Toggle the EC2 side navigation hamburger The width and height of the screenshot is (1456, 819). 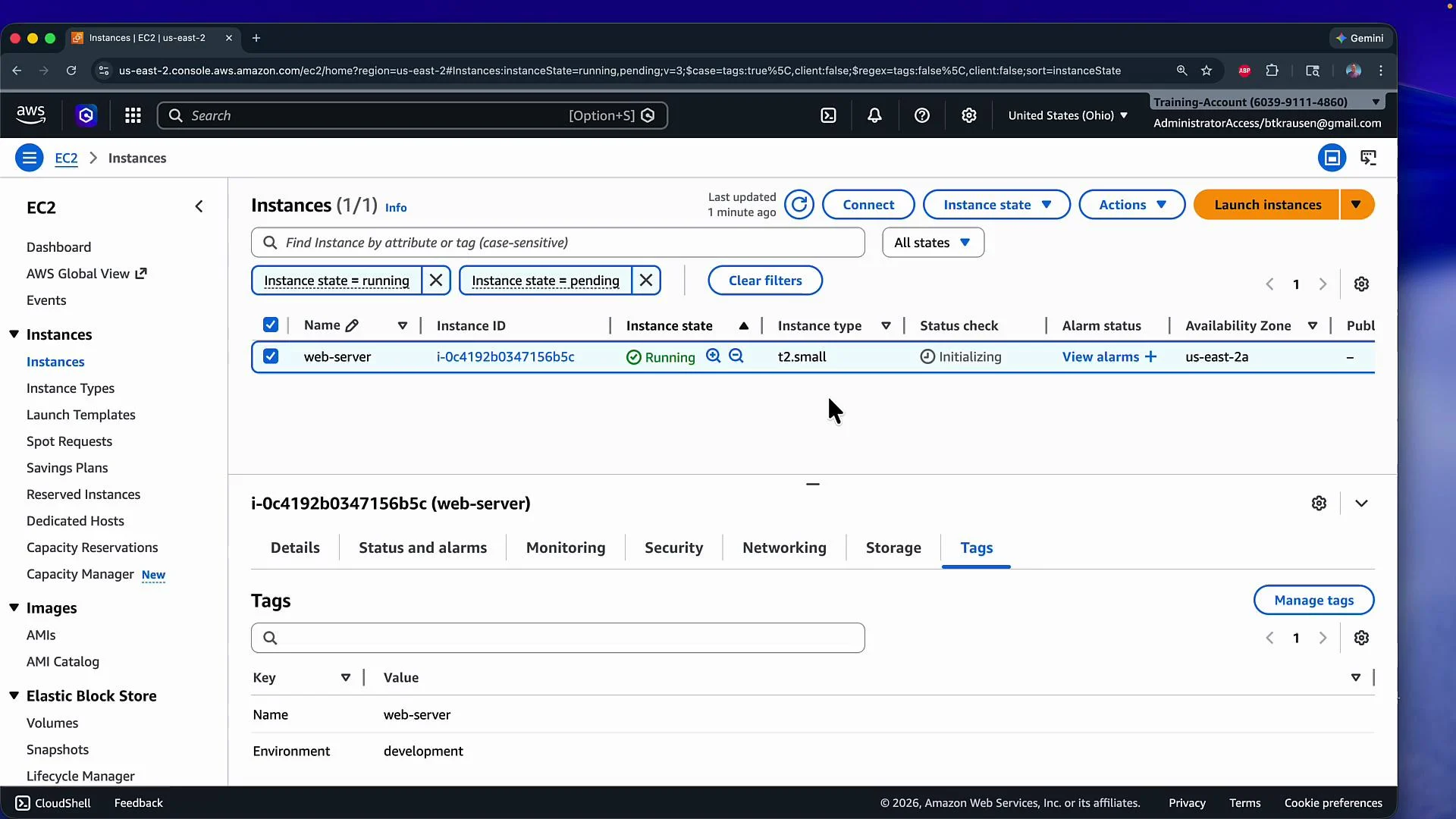[x=29, y=158]
